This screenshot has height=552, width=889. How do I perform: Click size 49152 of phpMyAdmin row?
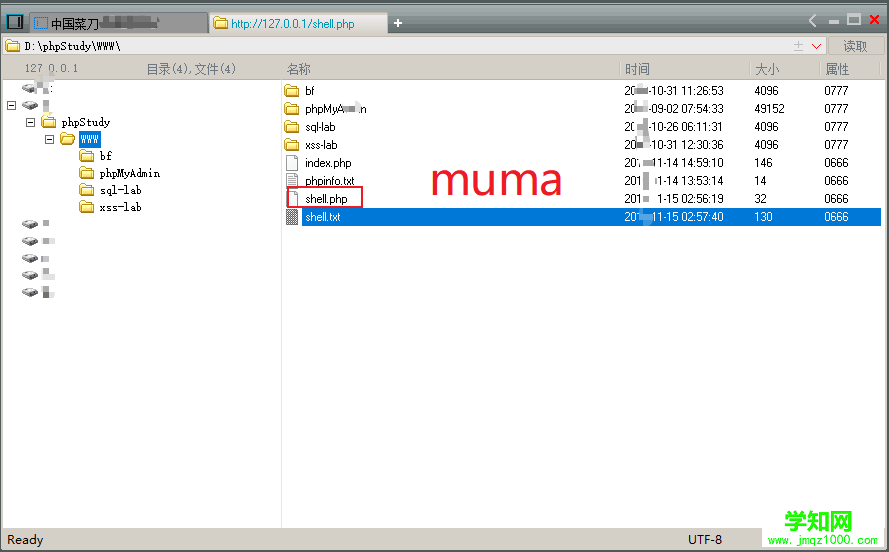pyautogui.click(x=769, y=109)
